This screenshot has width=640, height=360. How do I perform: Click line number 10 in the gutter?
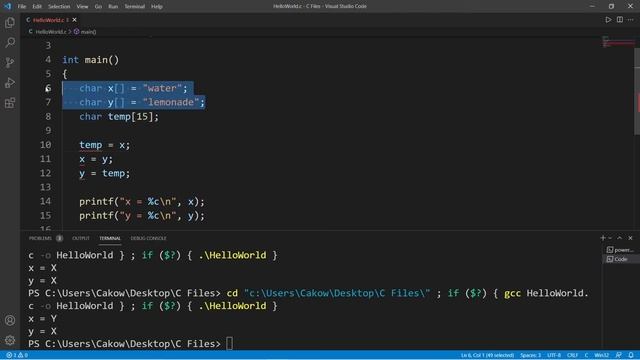(x=46, y=144)
